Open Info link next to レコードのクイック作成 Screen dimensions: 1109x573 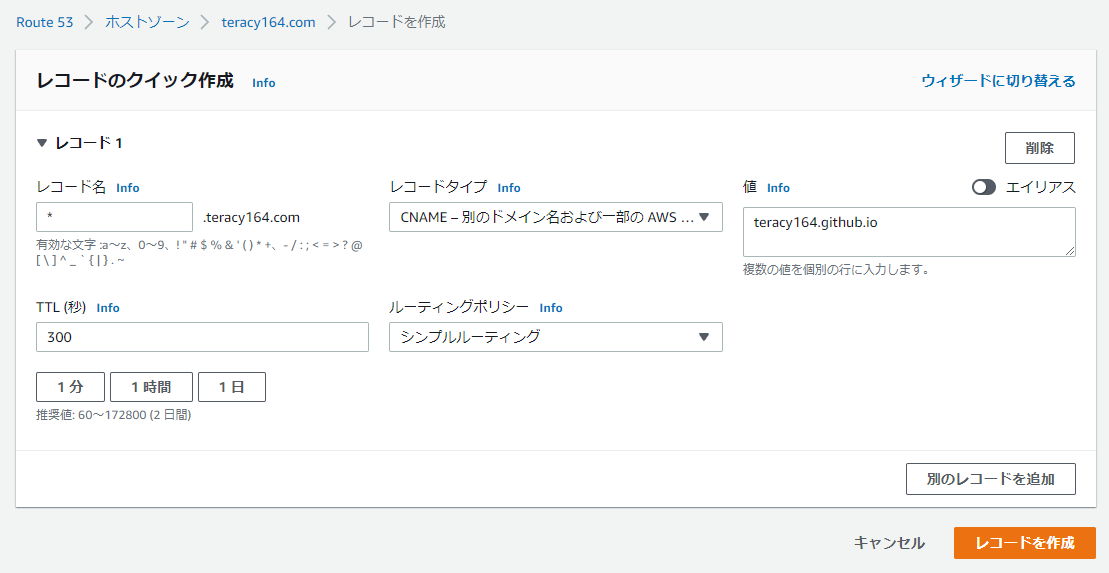pos(264,83)
